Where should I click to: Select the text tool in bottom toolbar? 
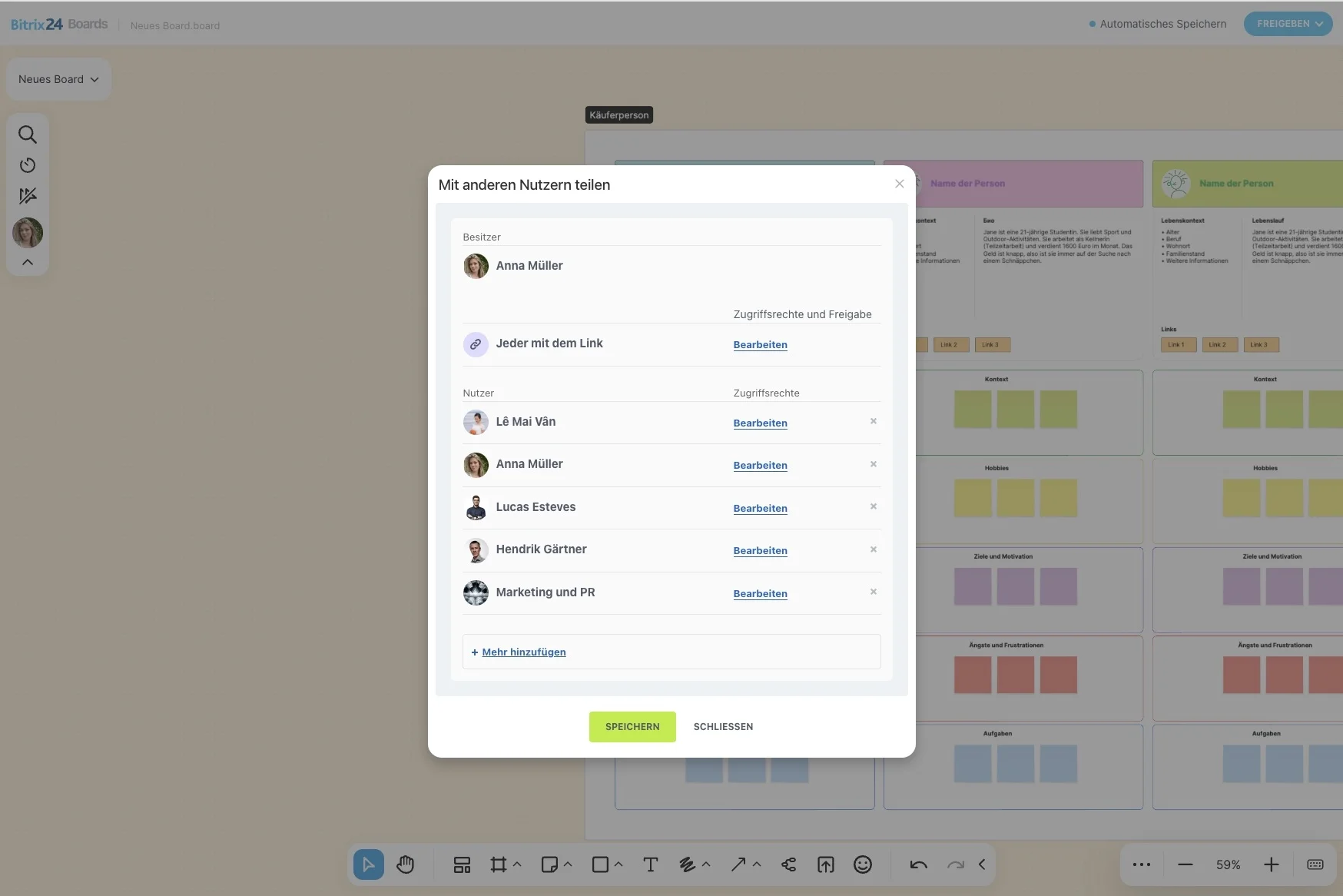(650, 864)
